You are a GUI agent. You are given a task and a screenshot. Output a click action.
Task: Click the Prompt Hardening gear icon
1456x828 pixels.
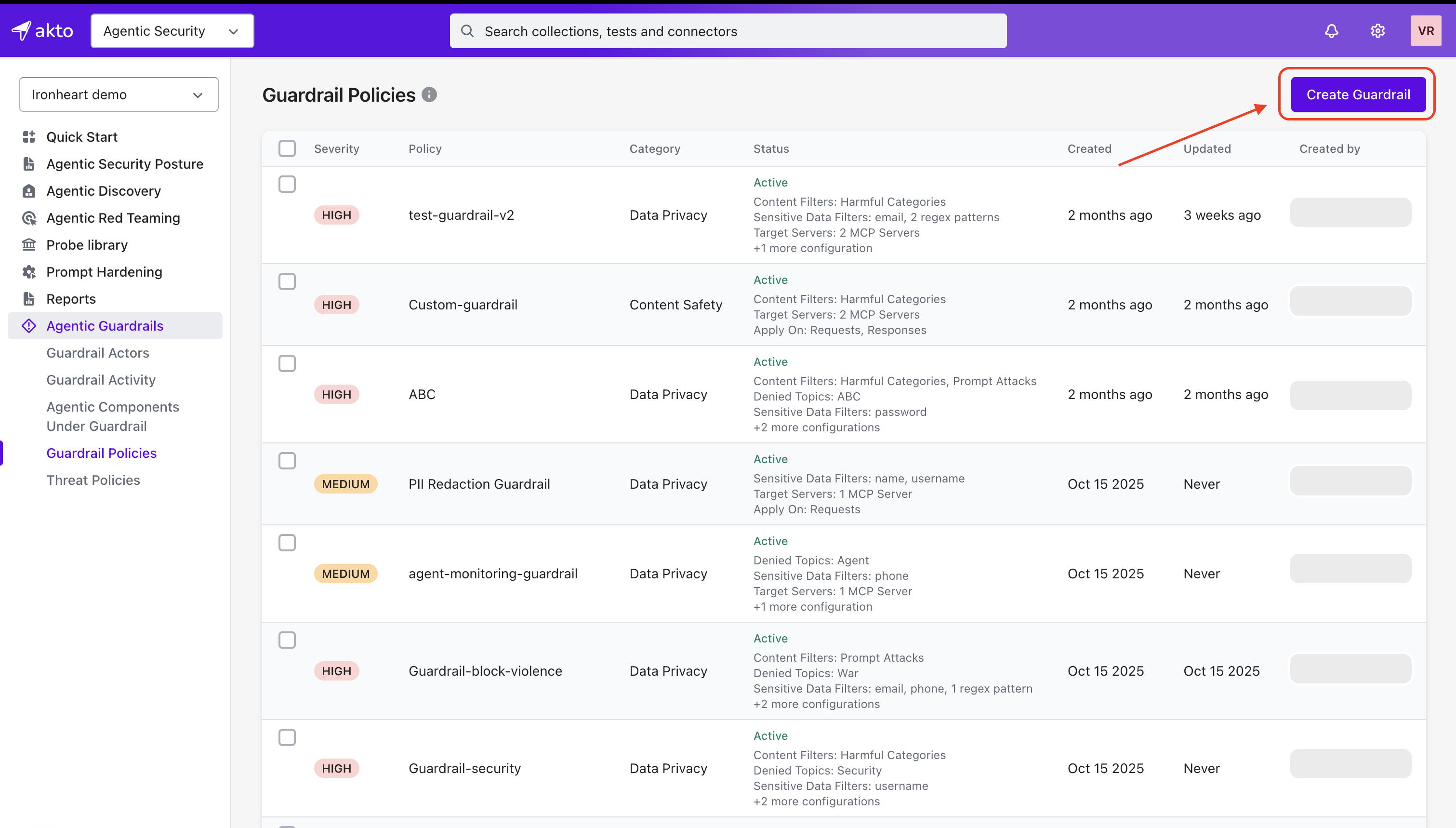(x=29, y=272)
